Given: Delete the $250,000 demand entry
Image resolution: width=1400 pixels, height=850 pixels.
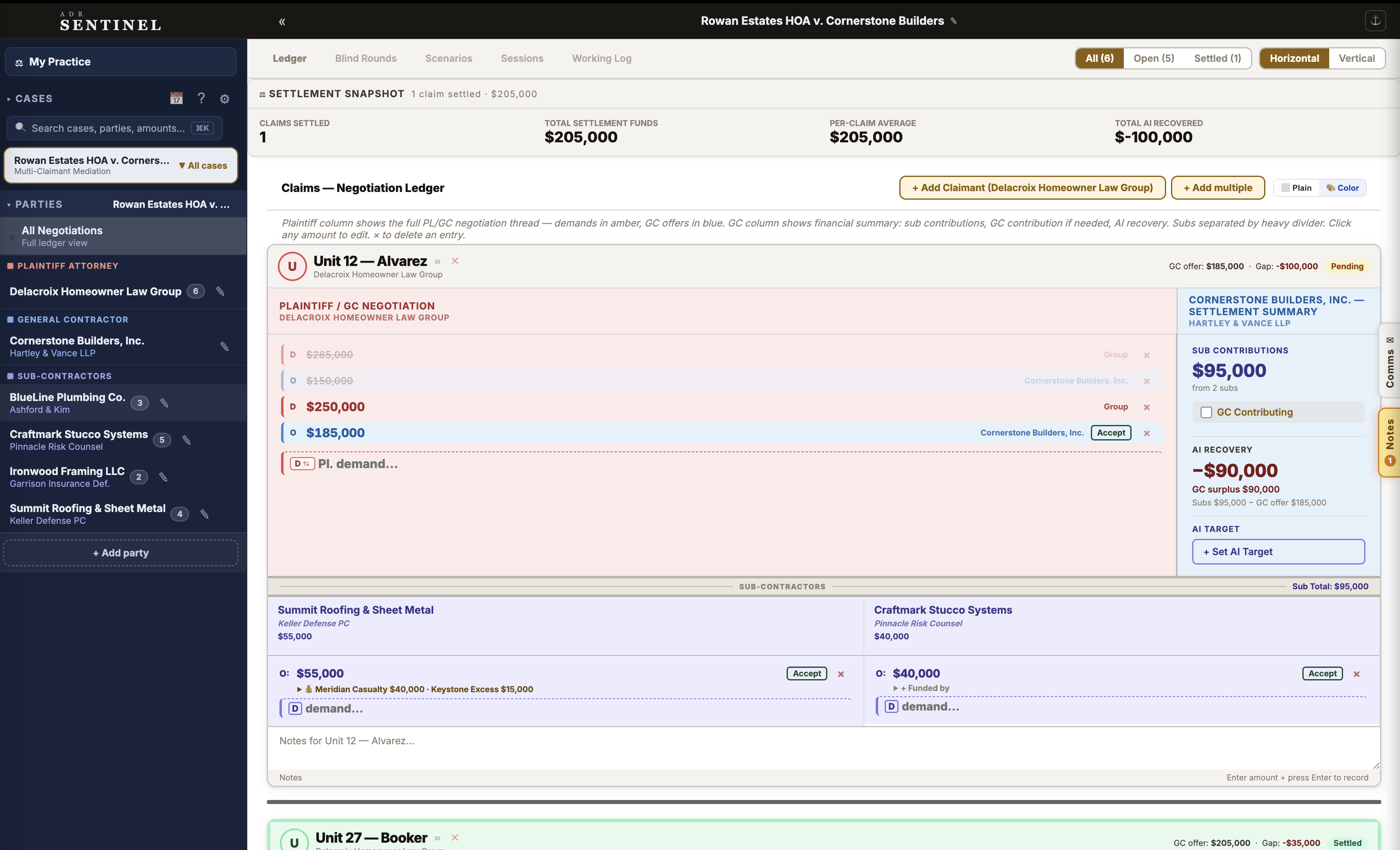Looking at the screenshot, I should pos(1147,408).
